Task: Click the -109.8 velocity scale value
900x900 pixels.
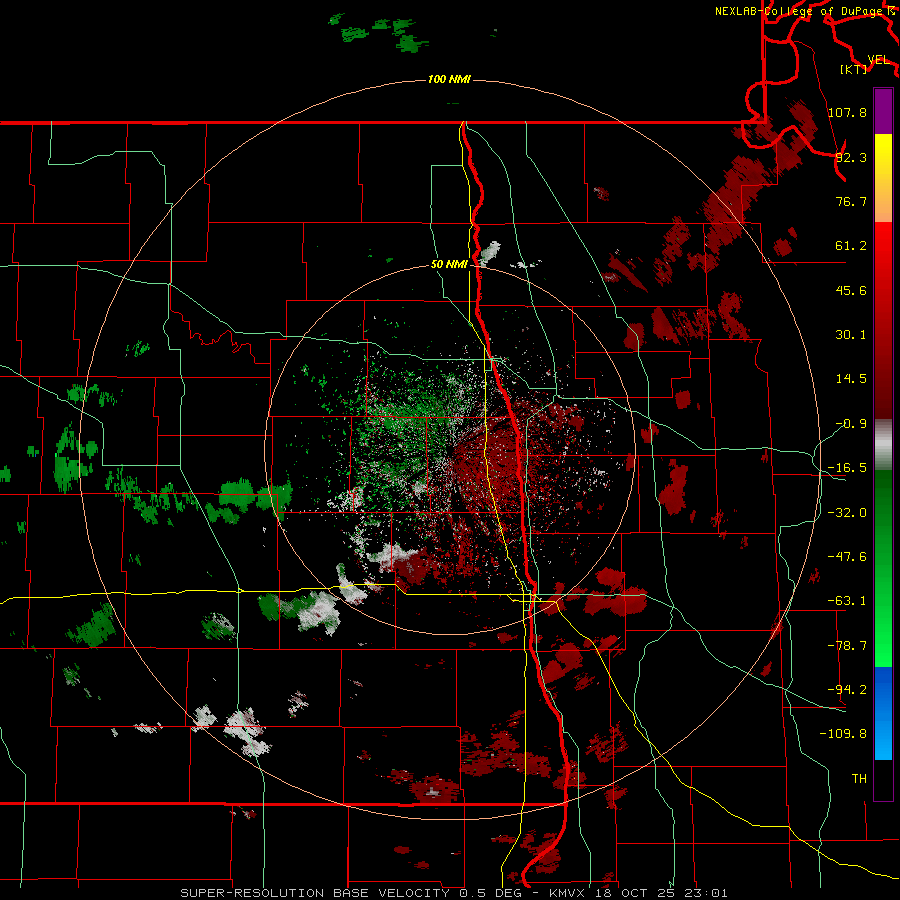Action: [x=843, y=734]
